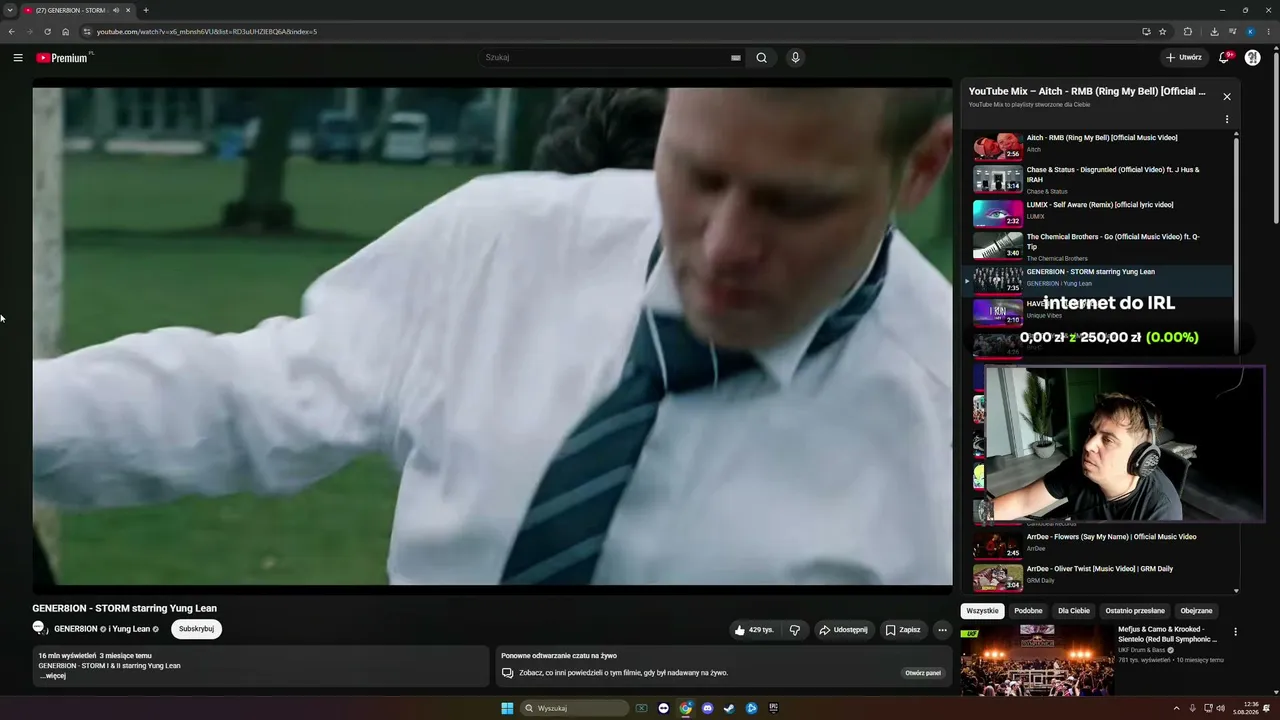Open Discord from the taskbar
This screenshot has height=720, width=1280.
coord(708,708)
